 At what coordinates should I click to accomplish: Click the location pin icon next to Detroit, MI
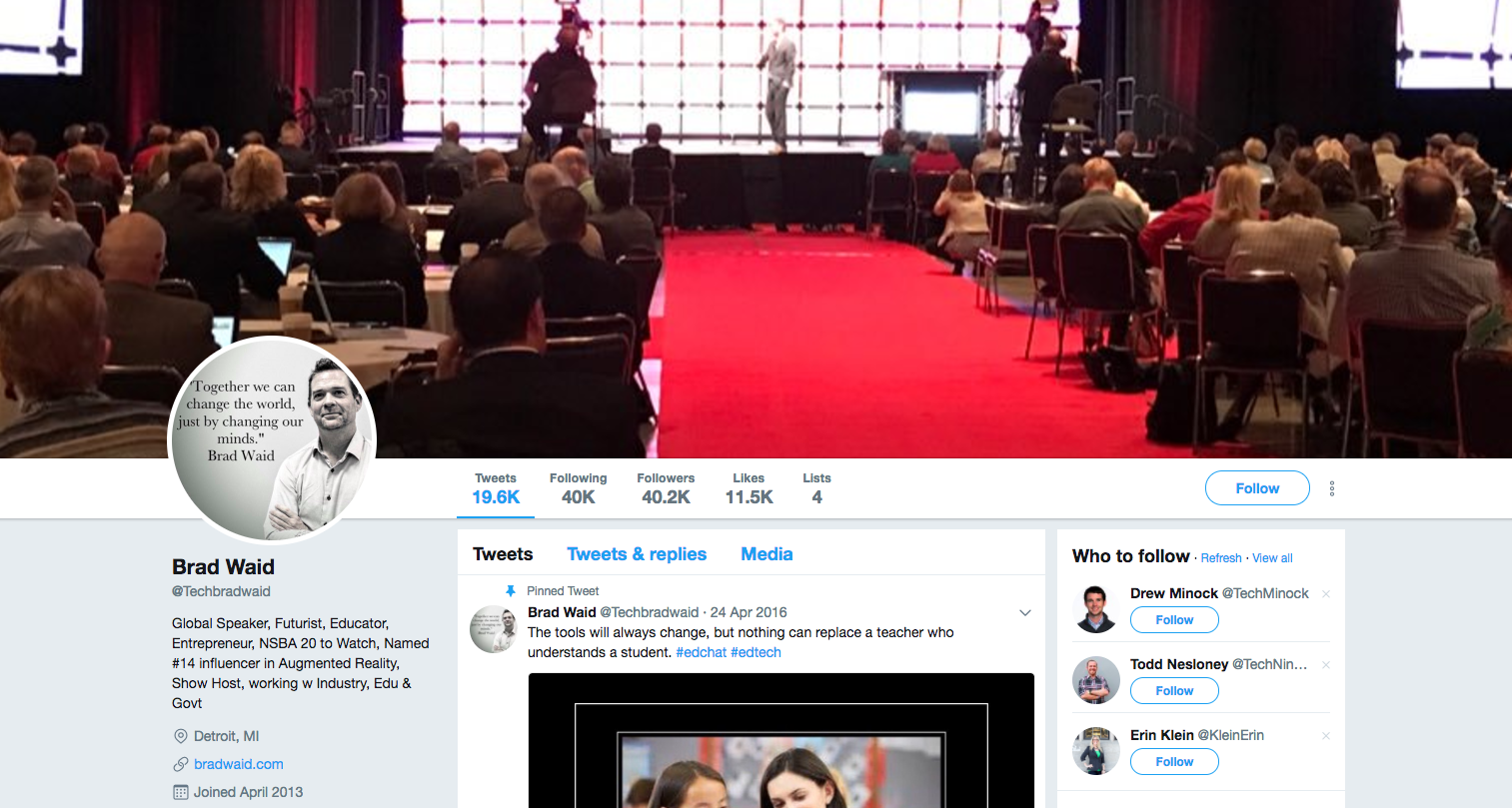[x=181, y=736]
